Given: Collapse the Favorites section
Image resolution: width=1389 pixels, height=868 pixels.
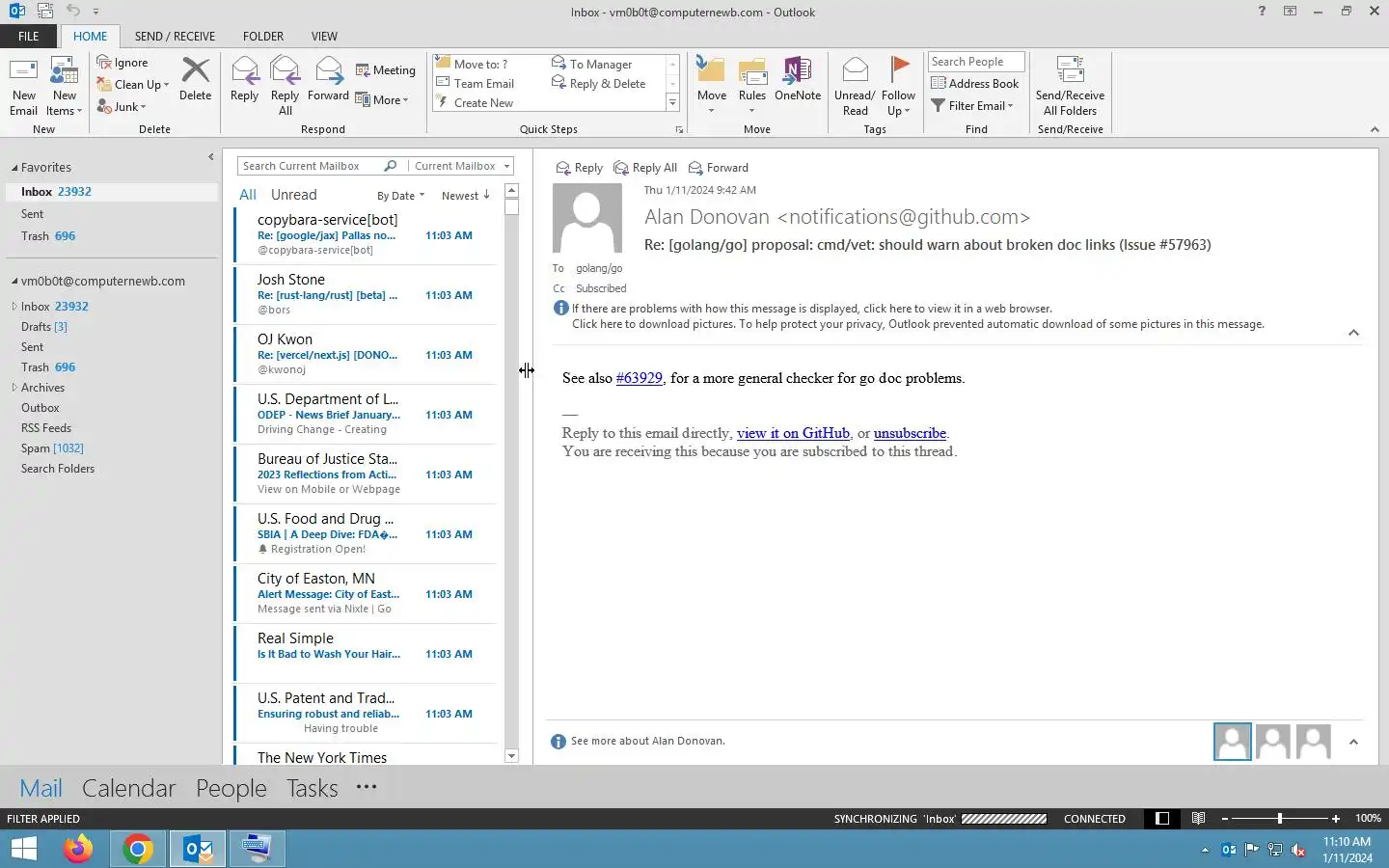Looking at the screenshot, I should [14, 168].
